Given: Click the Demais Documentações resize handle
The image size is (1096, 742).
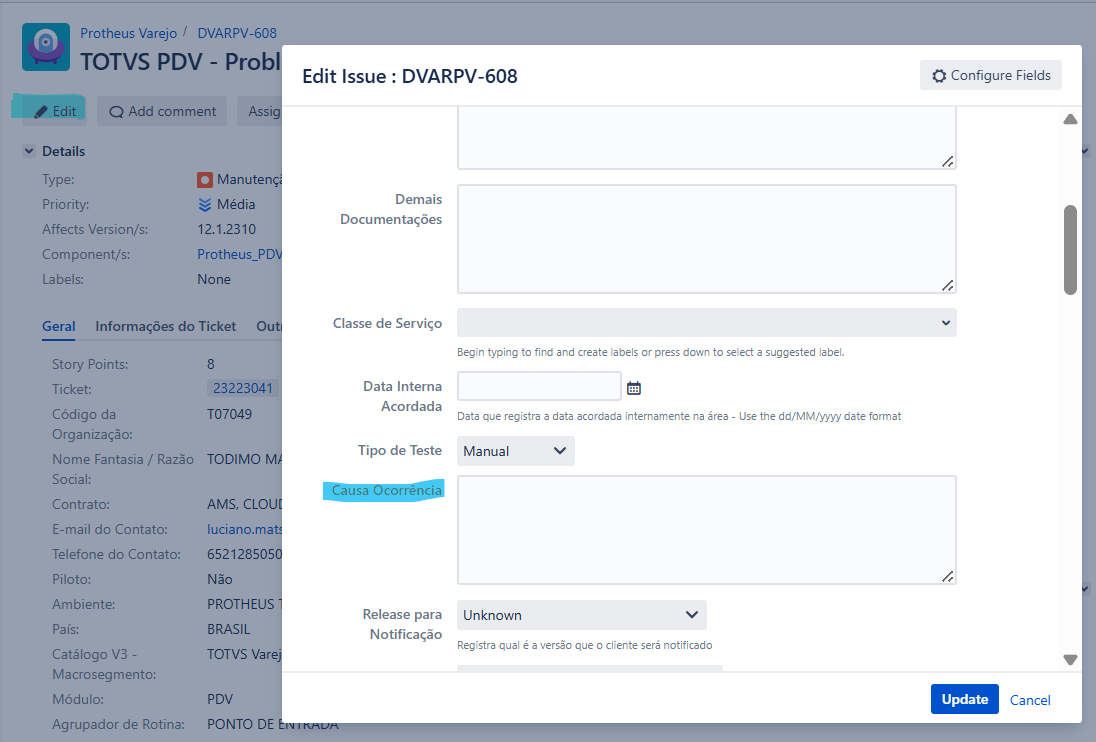Looking at the screenshot, I should click(947, 285).
